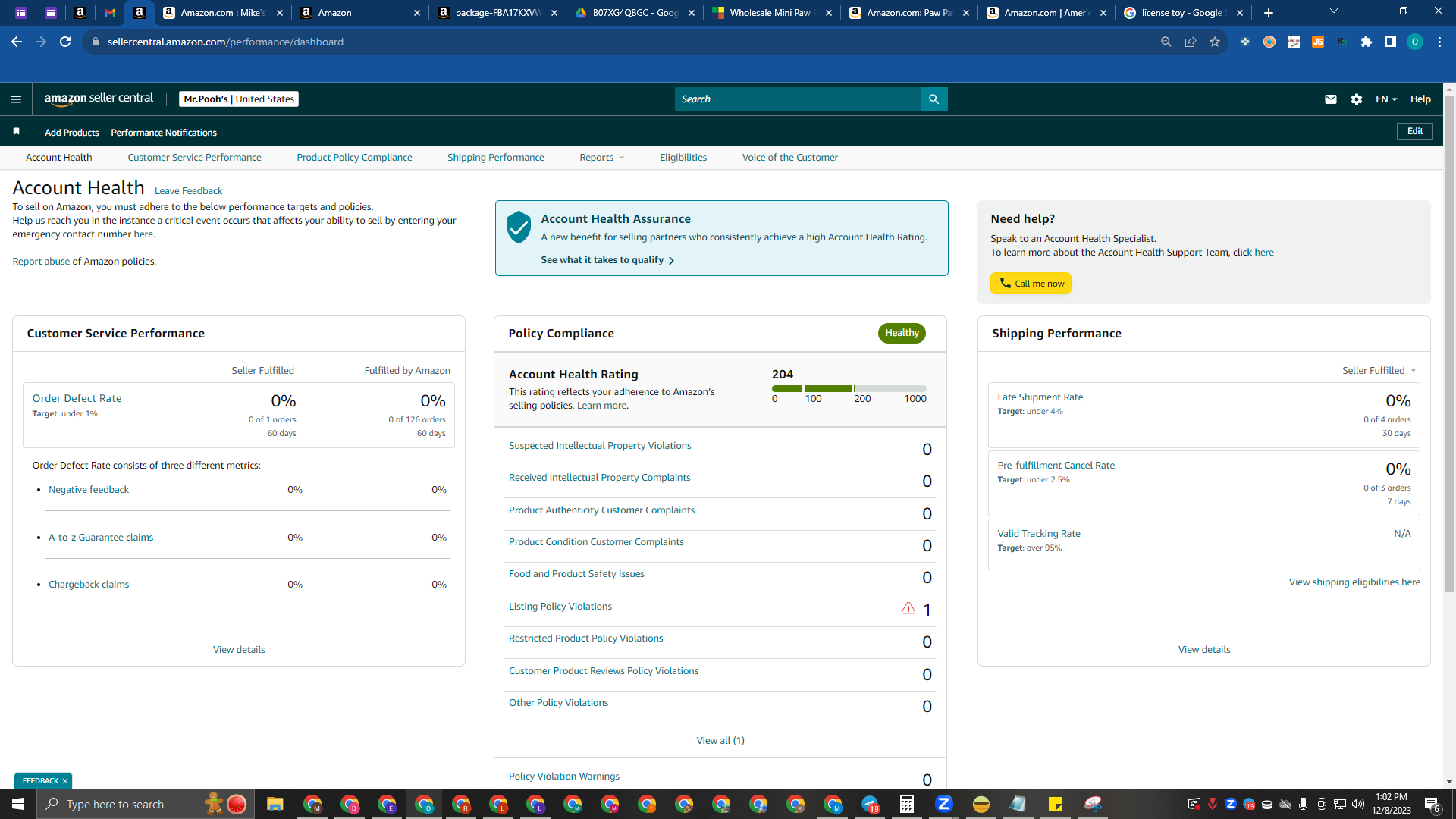Open Zoom from the taskbar
Screen dimensions: 1456x819
943,804
